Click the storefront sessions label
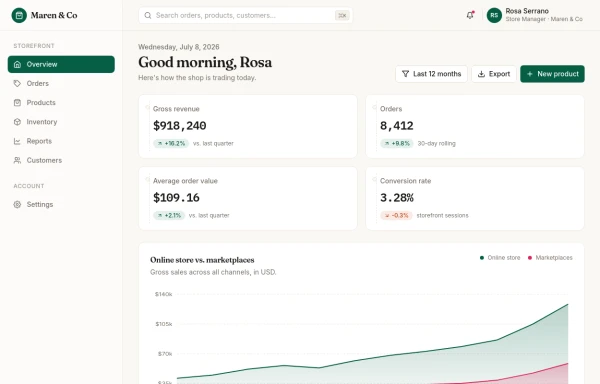 [x=442, y=215]
